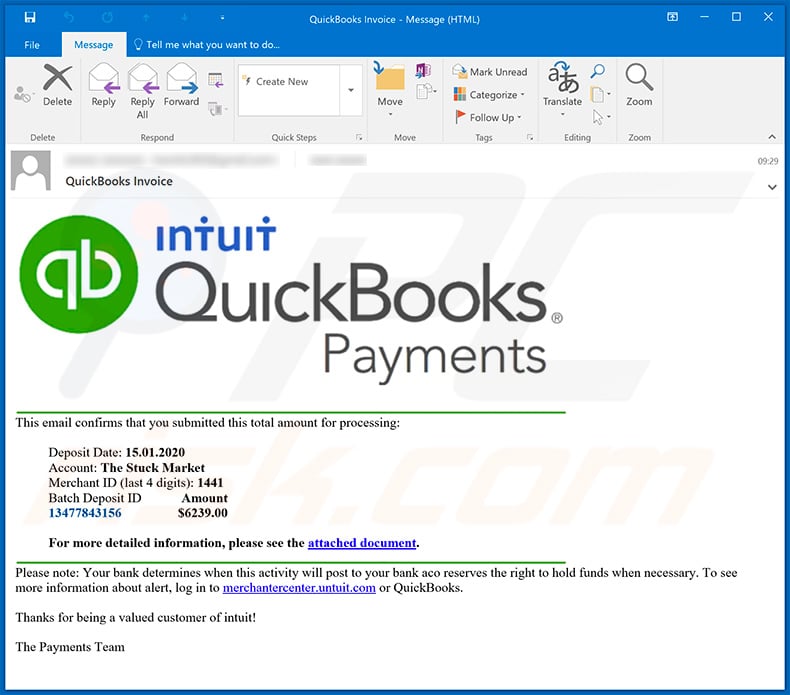This screenshot has height=695, width=790.
Task: Open the More respond actions dropdown
Action: tap(218, 109)
